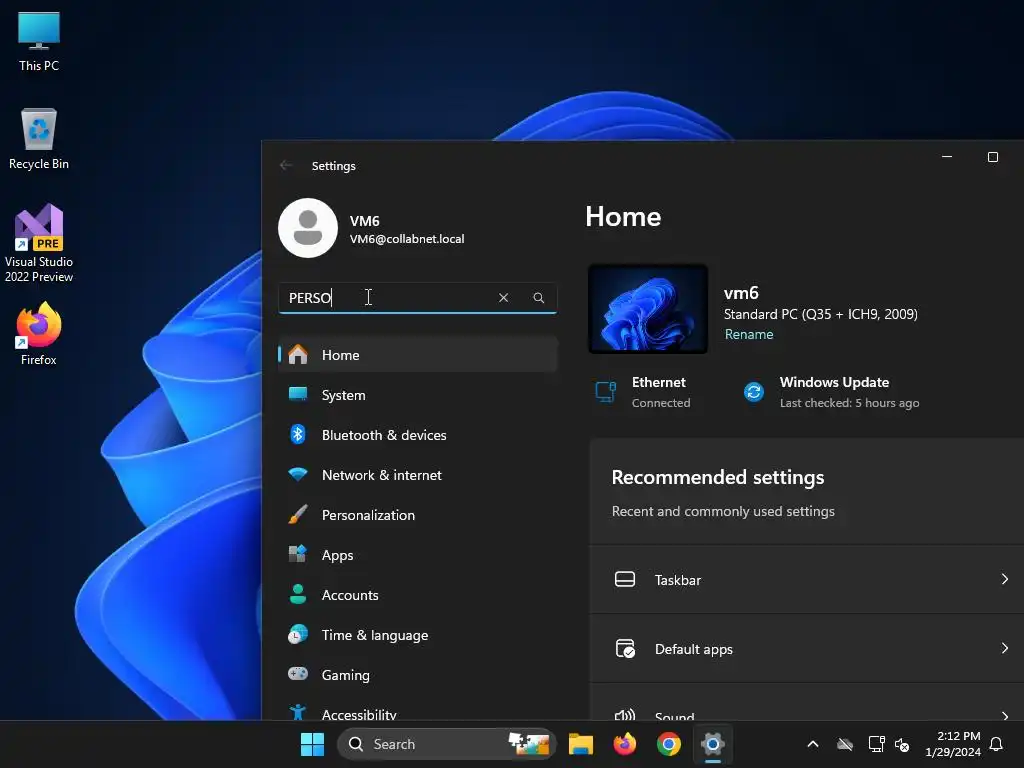This screenshot has width=1024, height=768.
Task: Click the back arrow in Settings
Action: click(285, 165)
